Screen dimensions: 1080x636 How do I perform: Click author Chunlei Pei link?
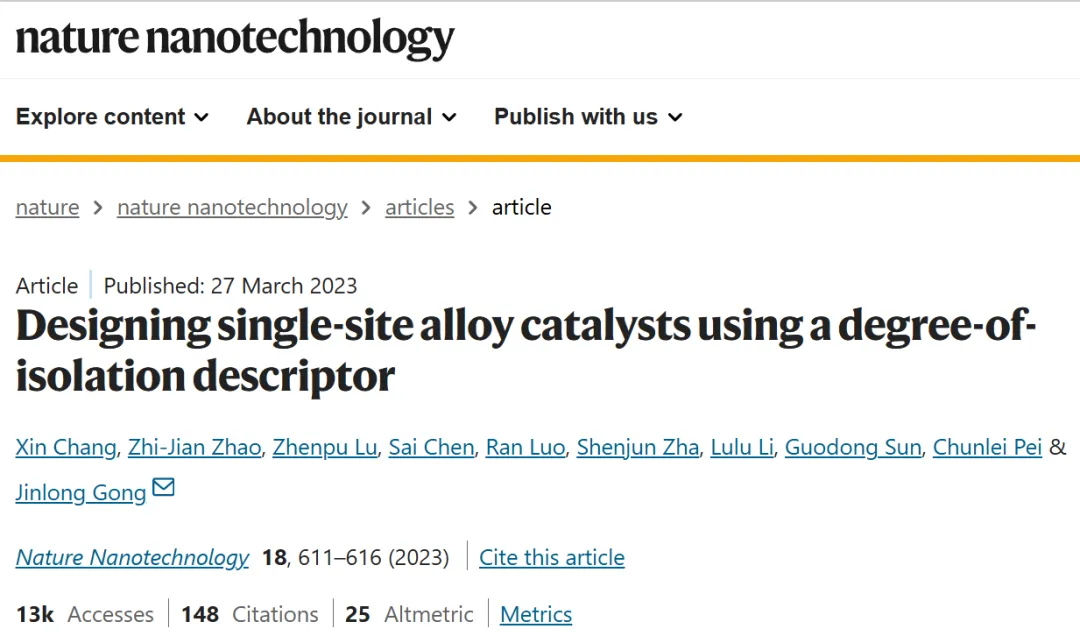click(x=987, y=447)
